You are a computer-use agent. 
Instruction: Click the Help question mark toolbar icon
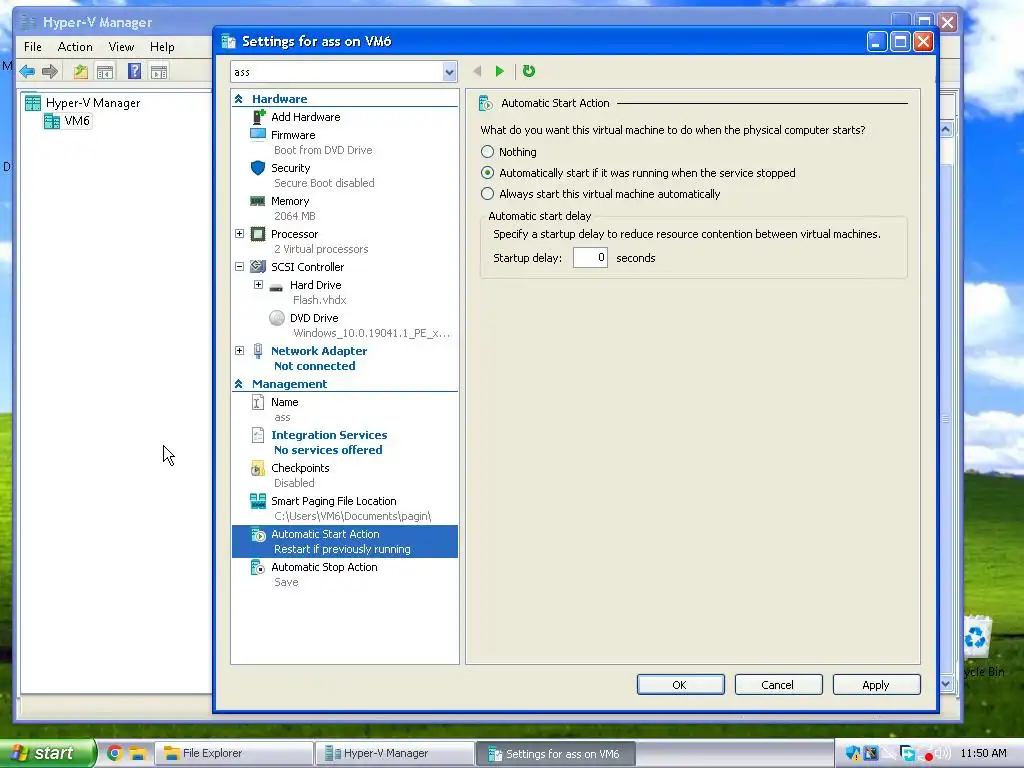(134, 71)
